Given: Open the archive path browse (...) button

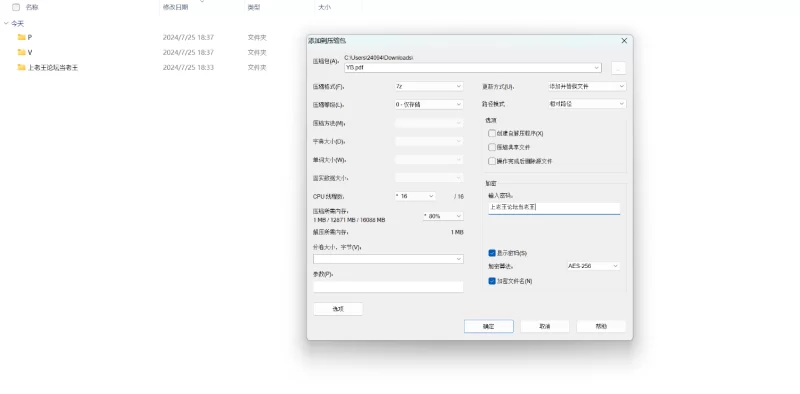Looking at the screenshot, I should click(618, 68).
